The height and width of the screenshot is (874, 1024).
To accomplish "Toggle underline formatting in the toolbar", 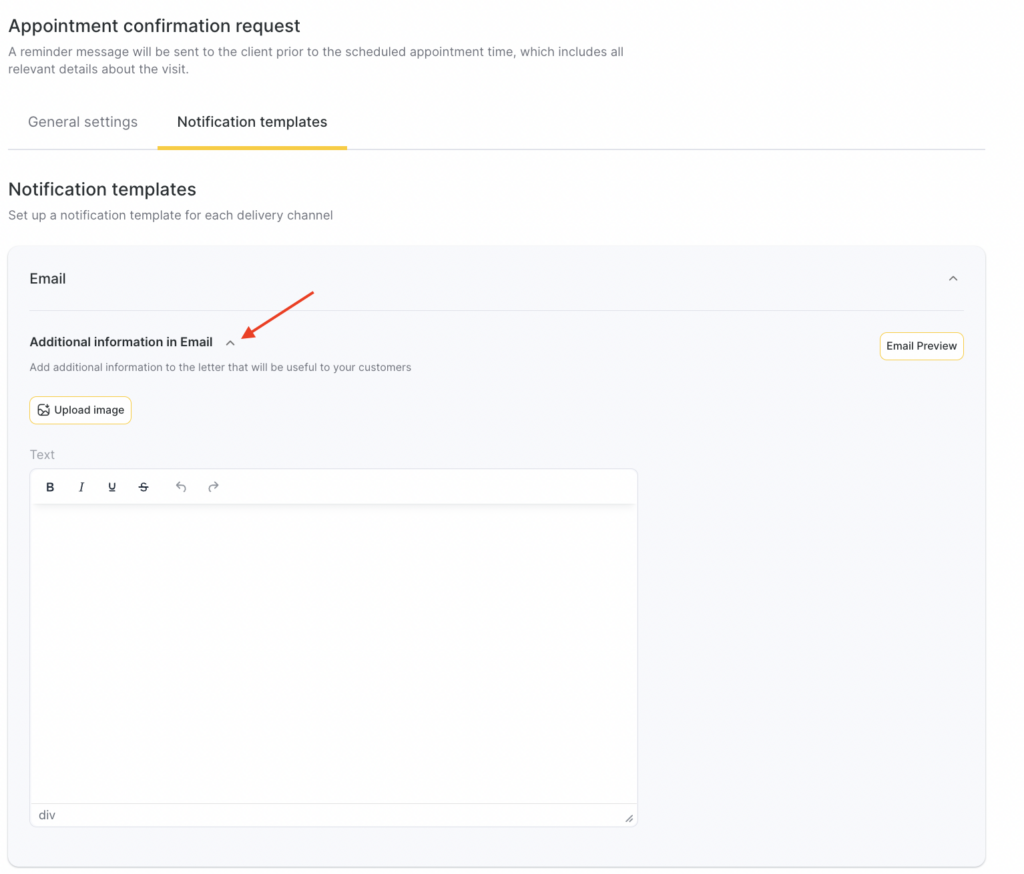I will pos(112,487).
